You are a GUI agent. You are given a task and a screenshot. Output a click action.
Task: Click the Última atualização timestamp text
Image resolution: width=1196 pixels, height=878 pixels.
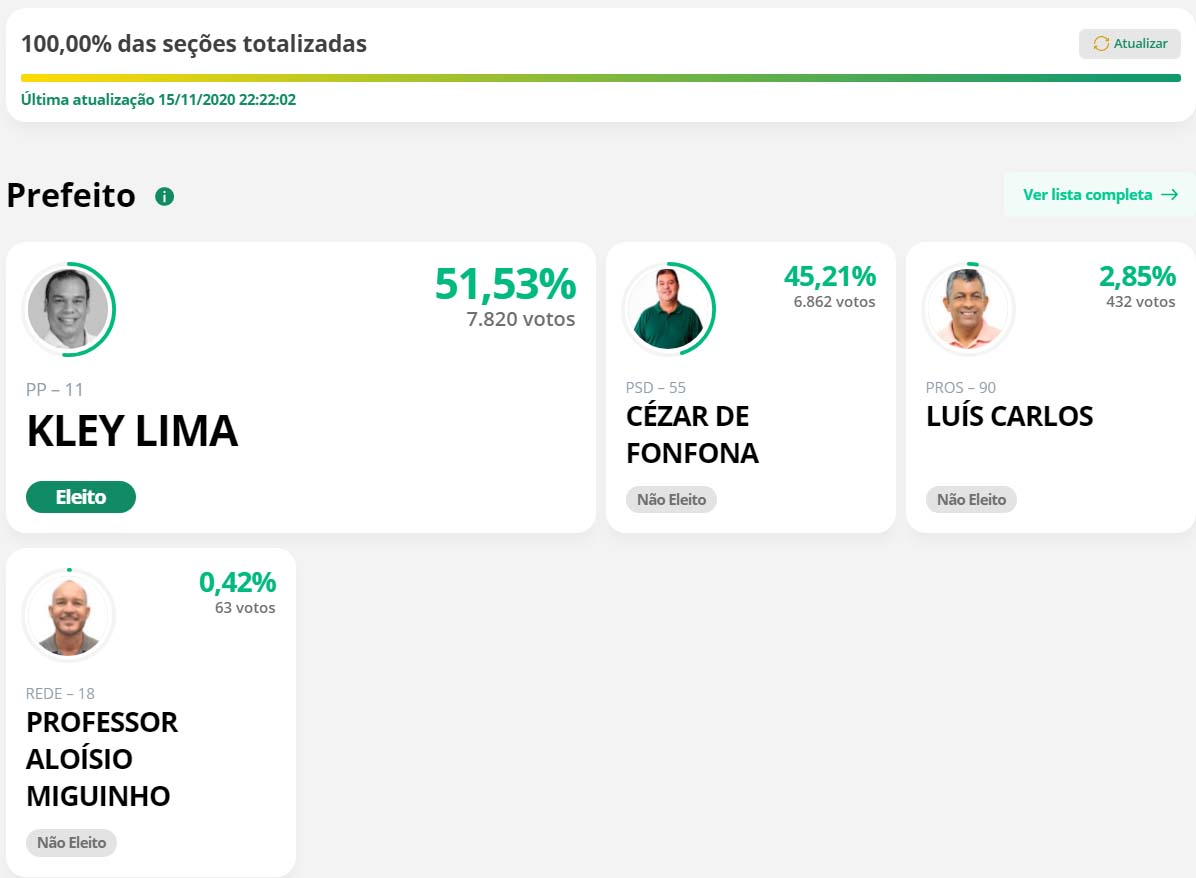[x=158, y=100]
